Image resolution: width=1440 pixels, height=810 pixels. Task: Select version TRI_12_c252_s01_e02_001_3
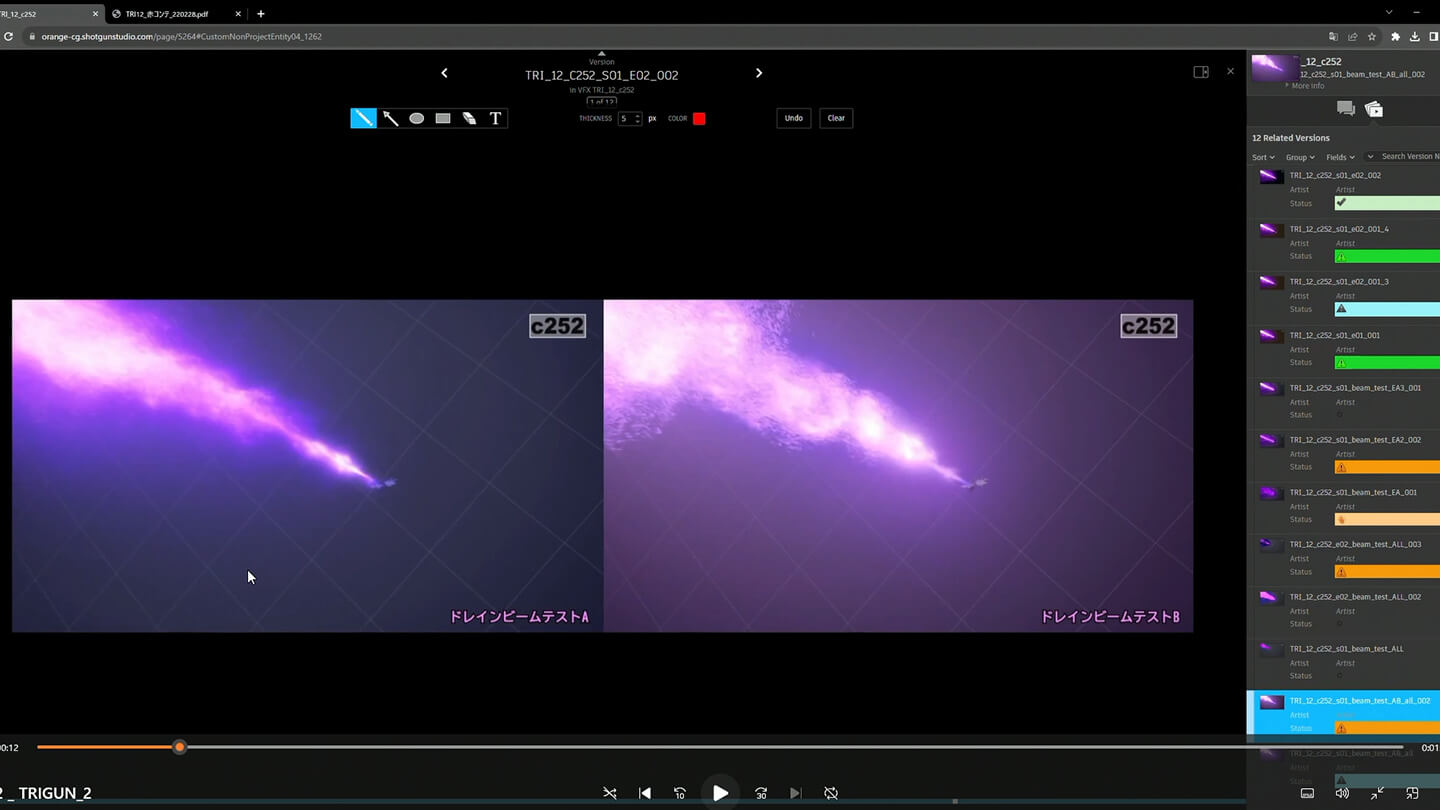[1339, 282]
